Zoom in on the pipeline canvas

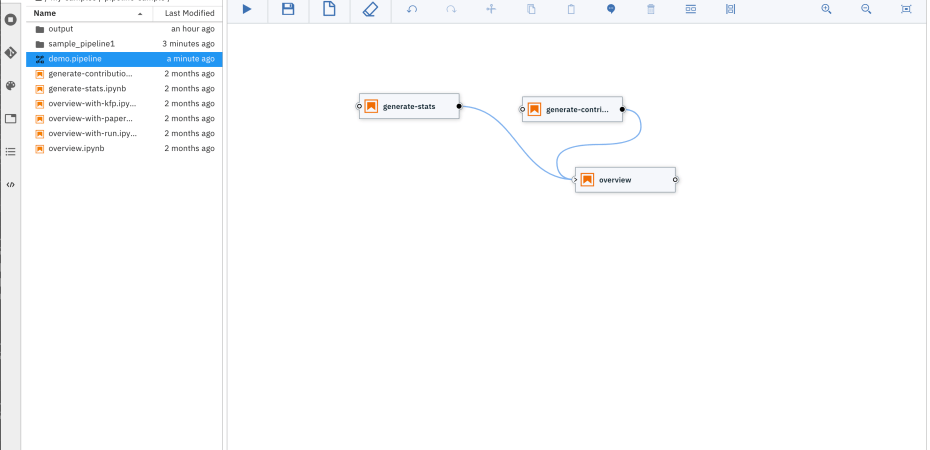826,9
